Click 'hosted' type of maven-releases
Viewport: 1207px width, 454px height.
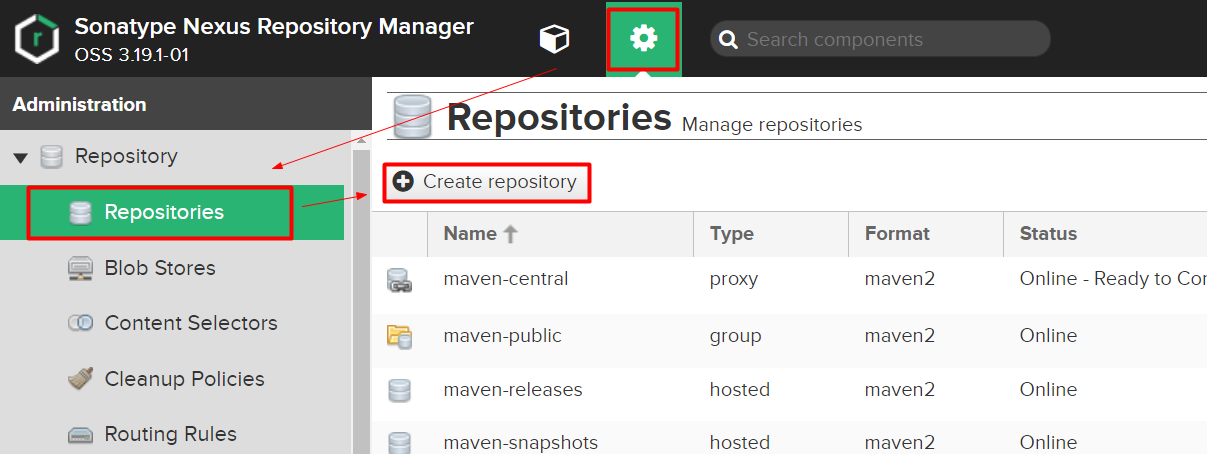[740, 389]
